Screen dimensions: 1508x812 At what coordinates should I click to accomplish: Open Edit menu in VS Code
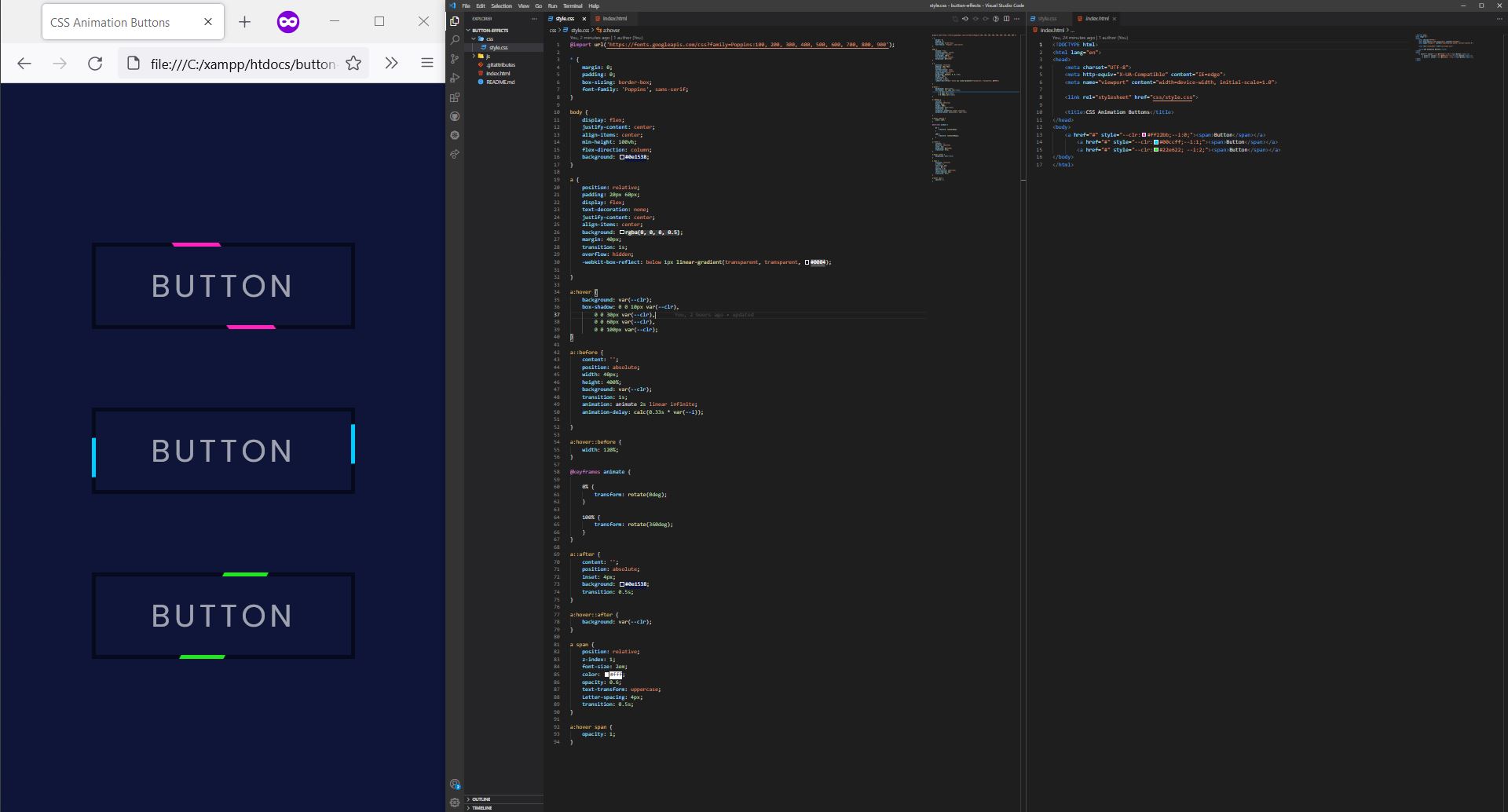[x=481, y=5]
